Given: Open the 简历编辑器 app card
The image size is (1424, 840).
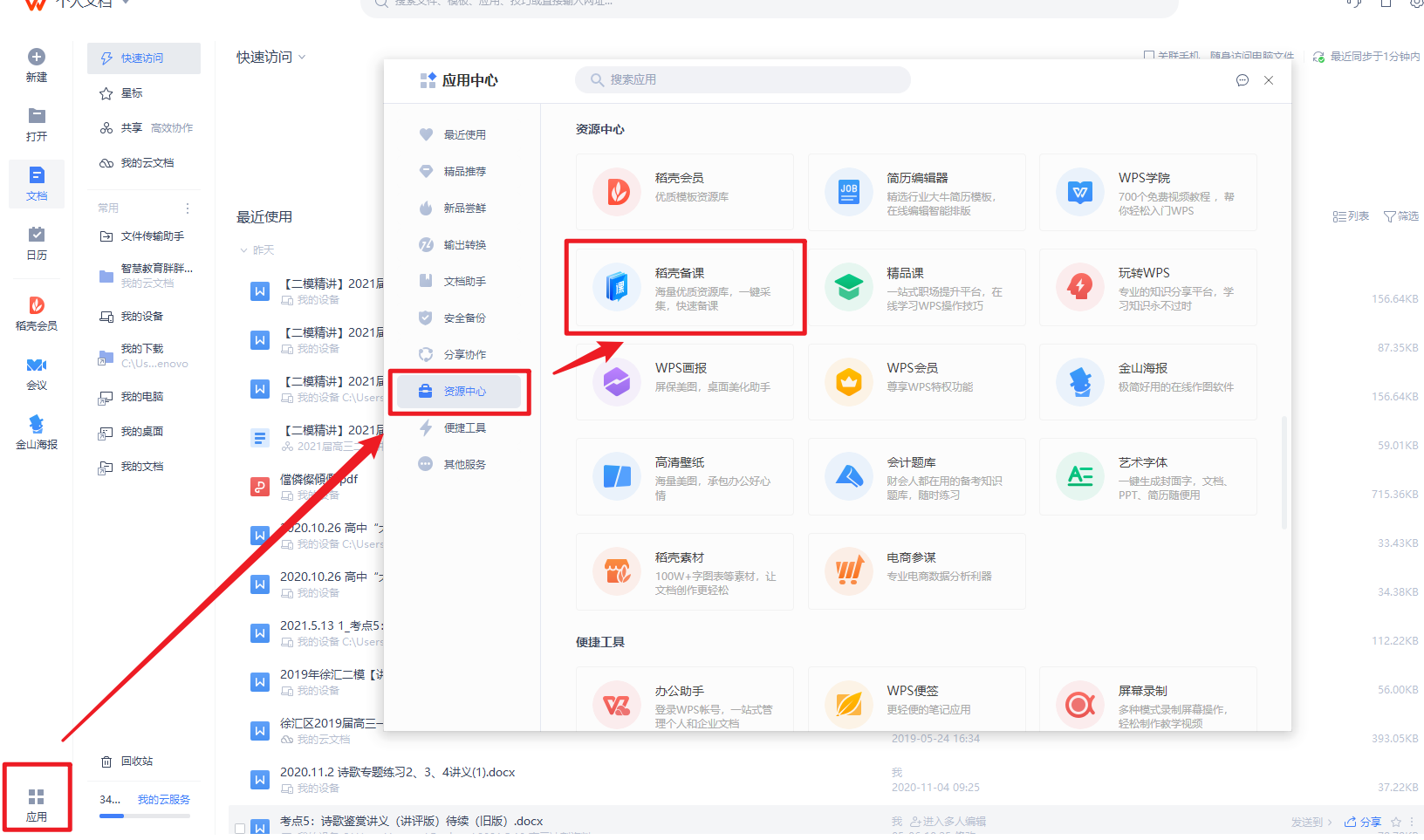Looking at the screenshot, I should [x=916, y=192].
